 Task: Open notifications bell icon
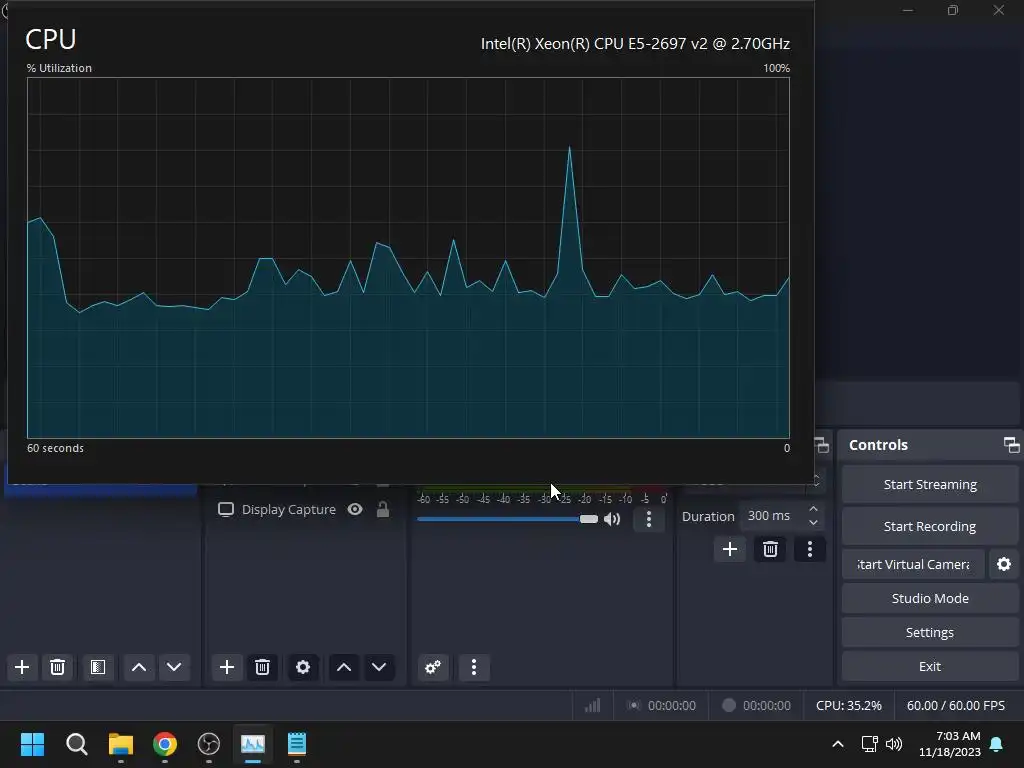997,744
